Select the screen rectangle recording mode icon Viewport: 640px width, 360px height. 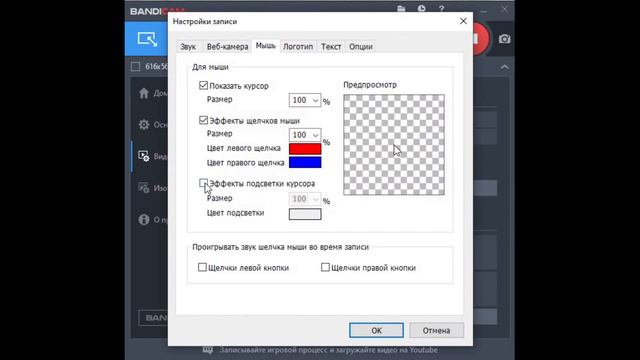147,39
